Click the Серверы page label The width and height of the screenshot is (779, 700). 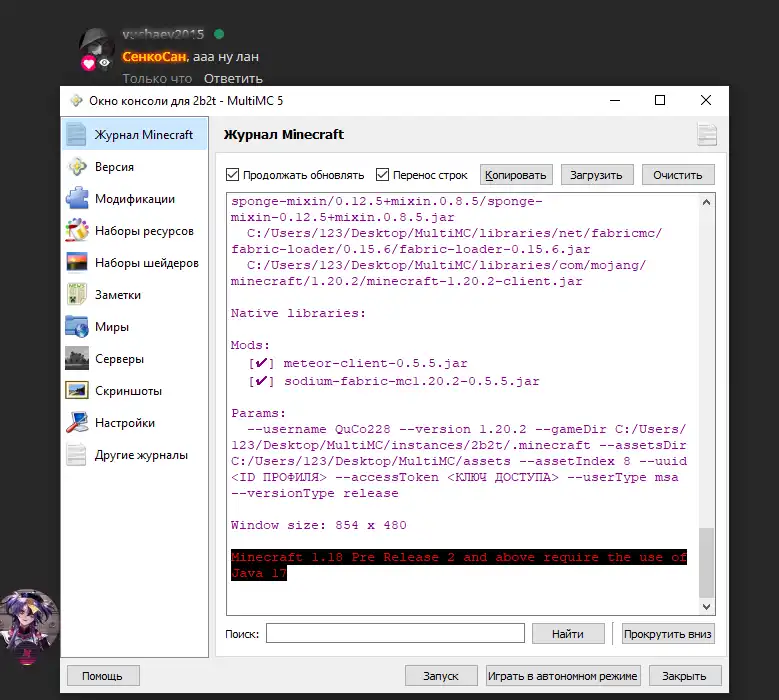click(x=119, y=359)
